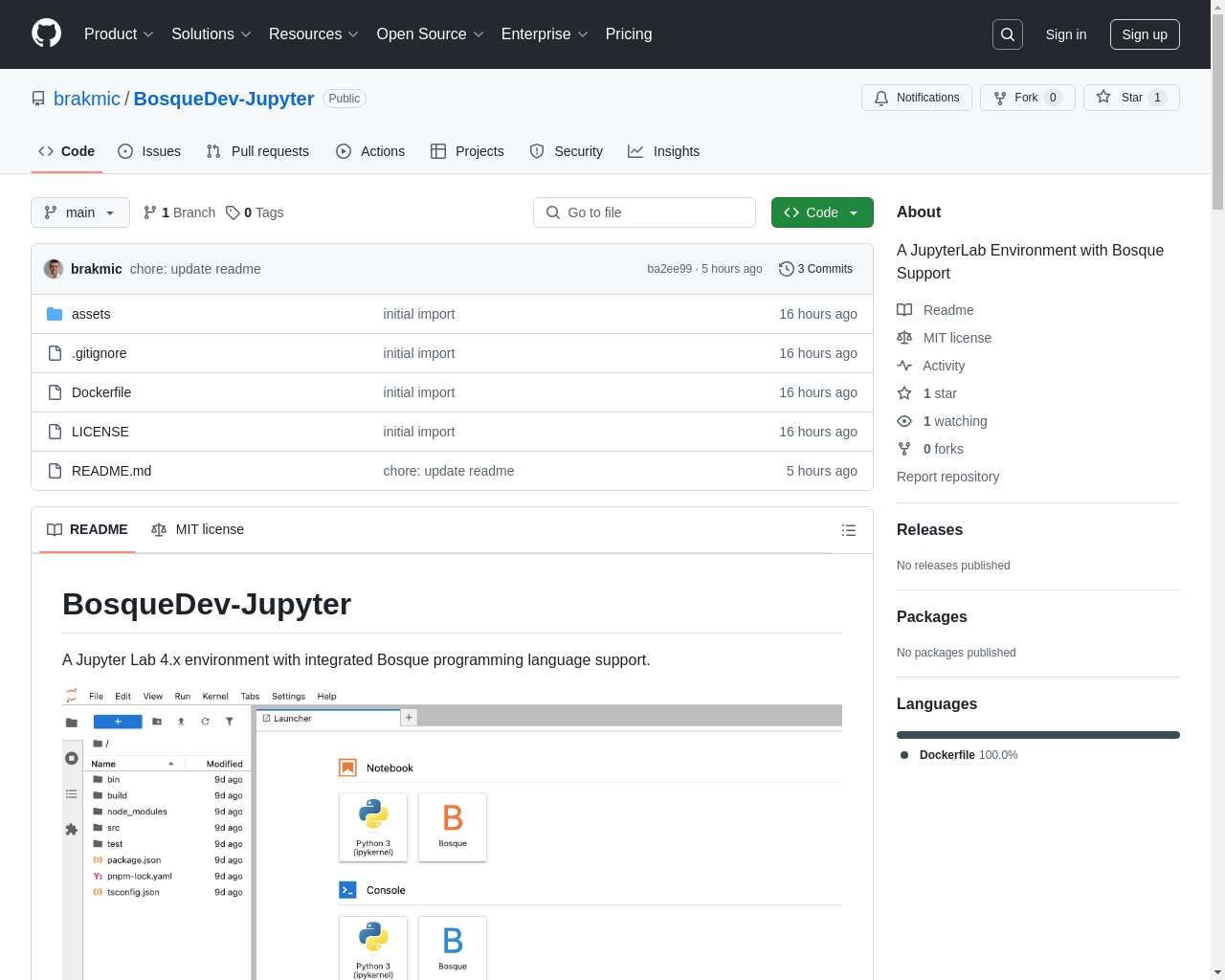The image size is (1225, 980).
Task: Open commit history via 3 Commits
Action: tap(815, 269)
